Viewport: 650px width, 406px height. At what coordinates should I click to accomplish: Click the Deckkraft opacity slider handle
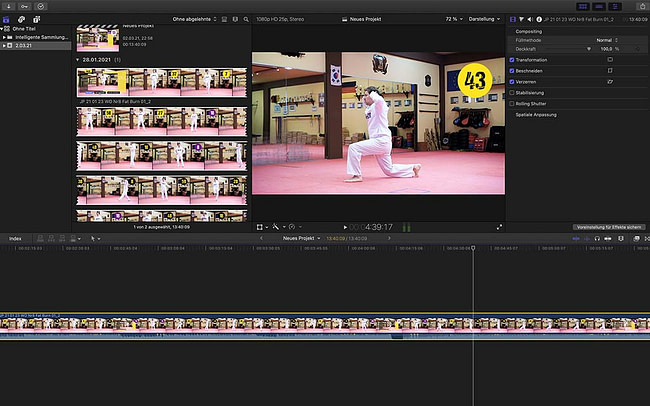pyautogui.click(x=589, y=49)
